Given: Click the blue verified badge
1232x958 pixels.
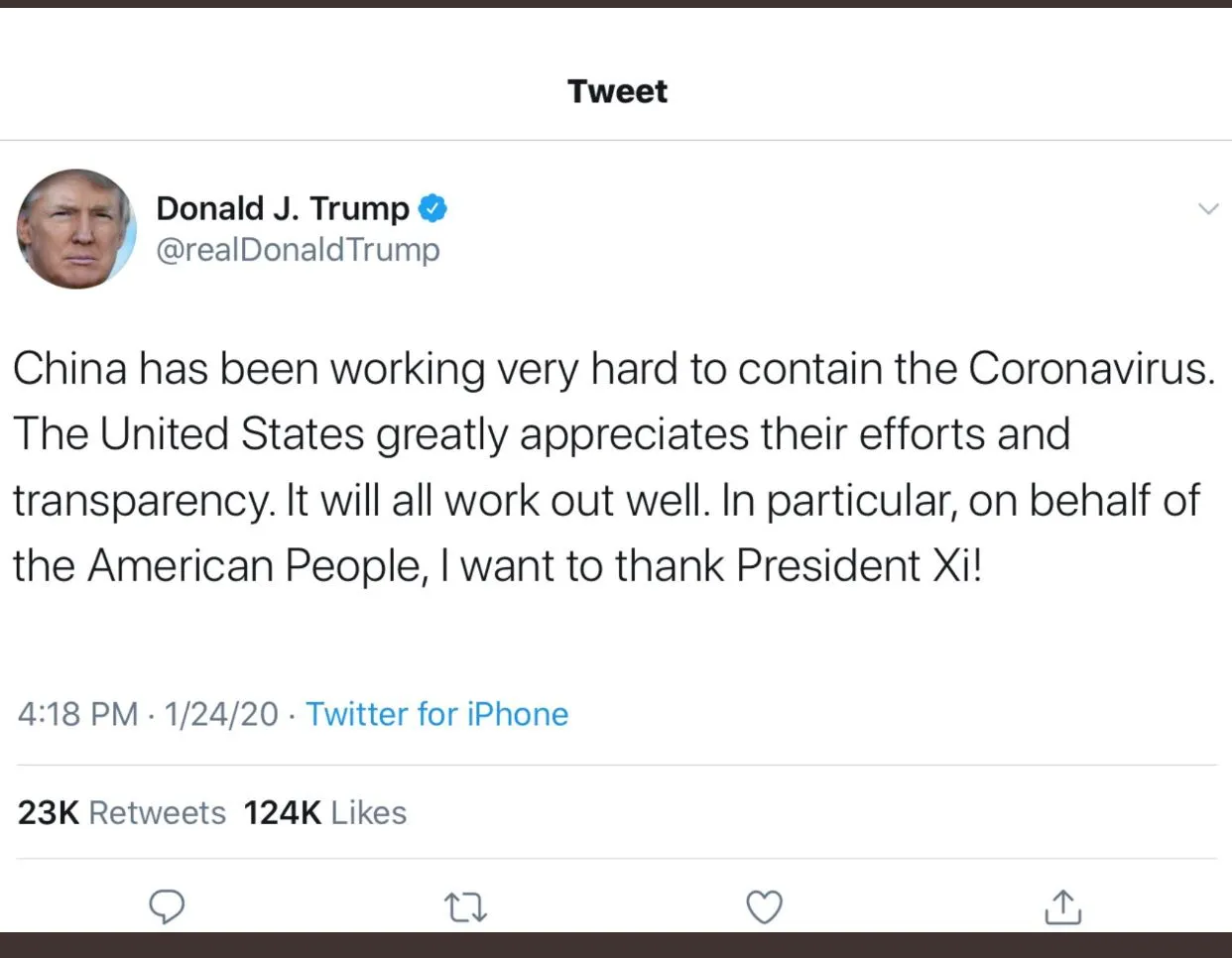Looking at the screenshot, I should click(x=432, y=208).
